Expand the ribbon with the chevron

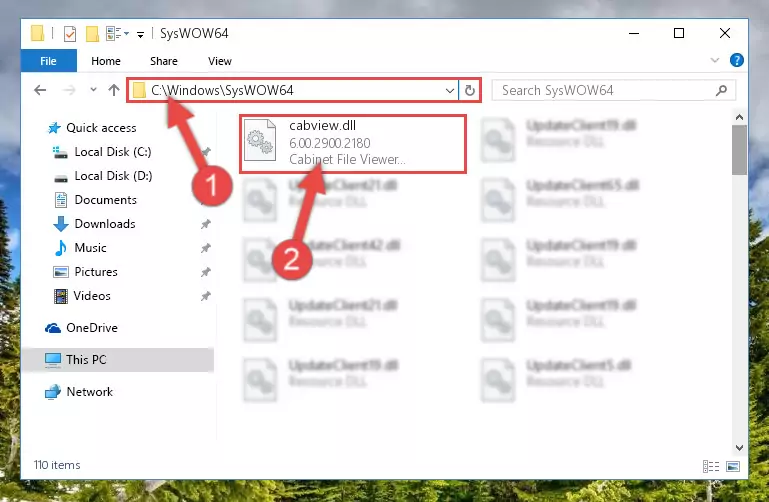715,60
